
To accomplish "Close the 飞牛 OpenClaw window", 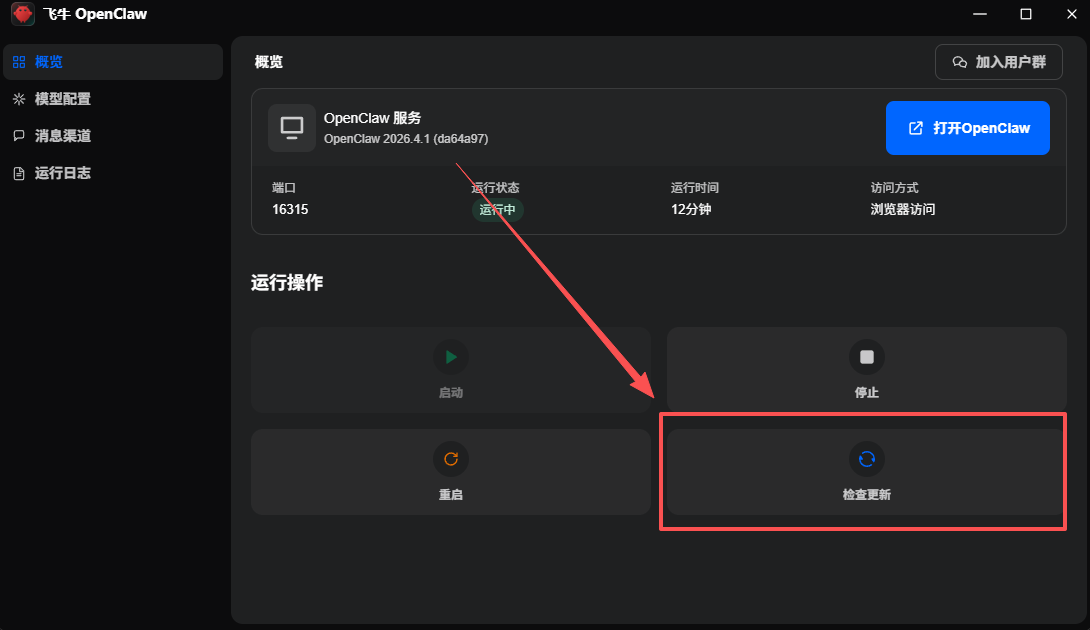I will [1072, 14].
